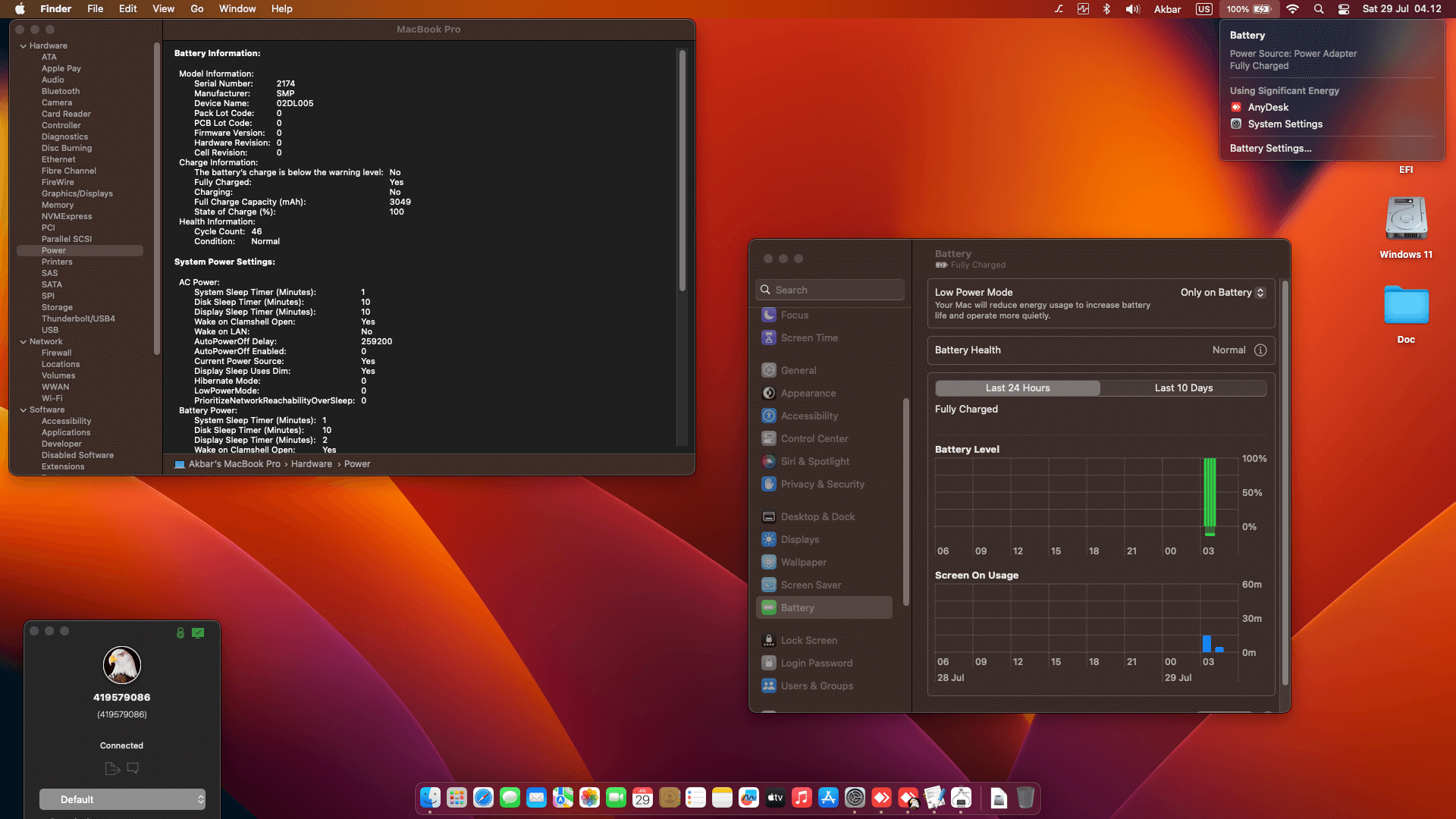The width and height of the screenshot is (1456, 819).
Task: Collapse Software section in System Information
Action: (x=24, y=410)
